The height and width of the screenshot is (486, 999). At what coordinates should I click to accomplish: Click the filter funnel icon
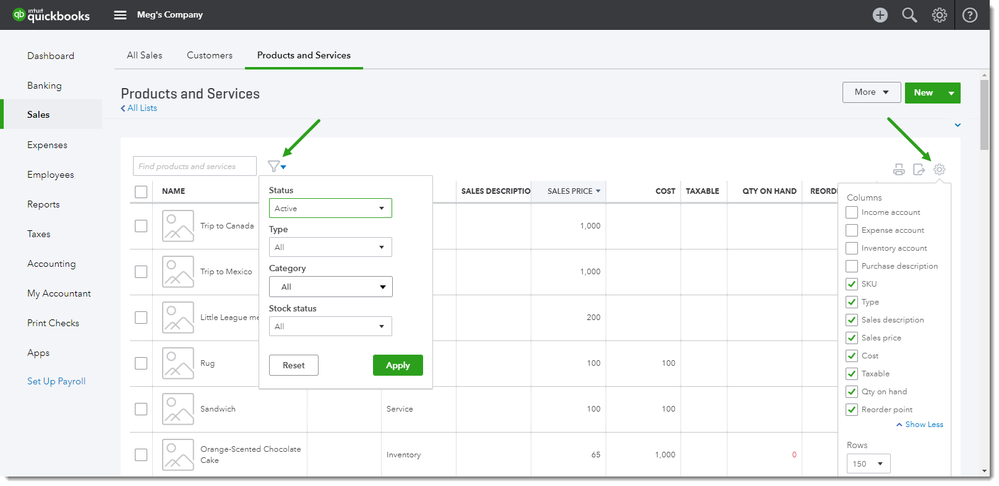[275, 166]
